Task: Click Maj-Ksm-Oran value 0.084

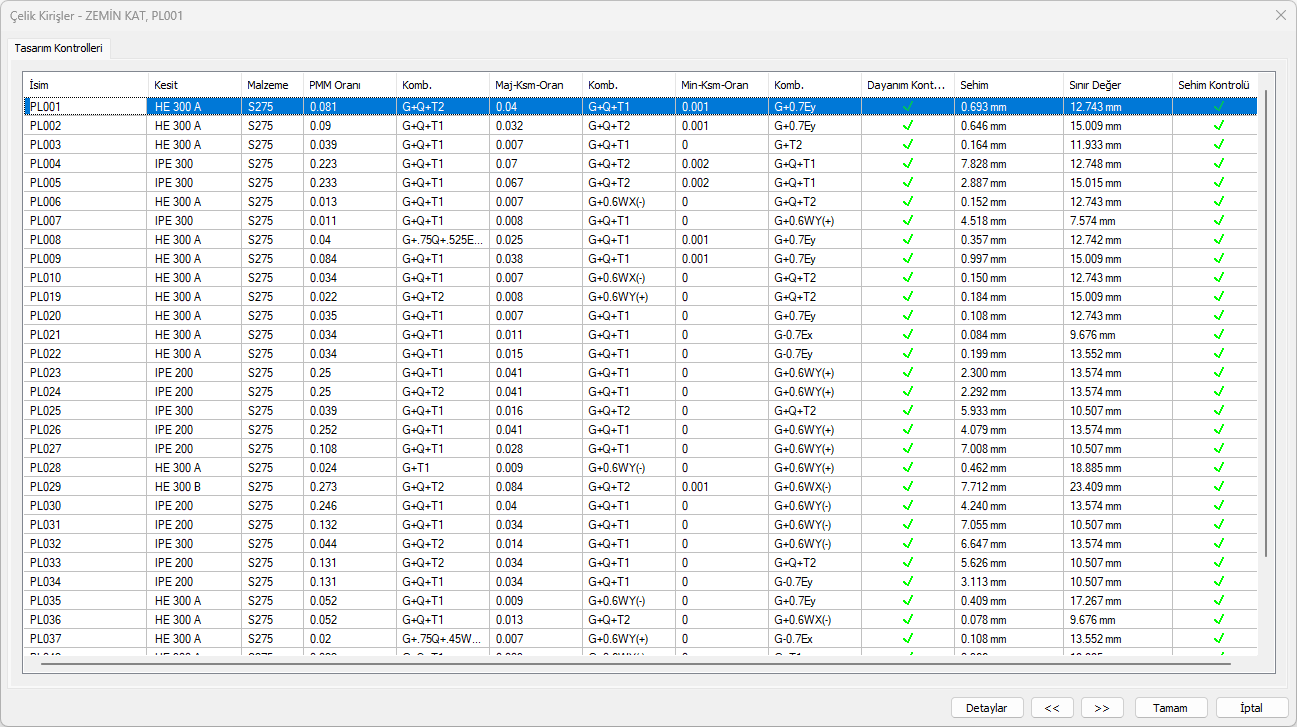Action: tap(536, 486)
